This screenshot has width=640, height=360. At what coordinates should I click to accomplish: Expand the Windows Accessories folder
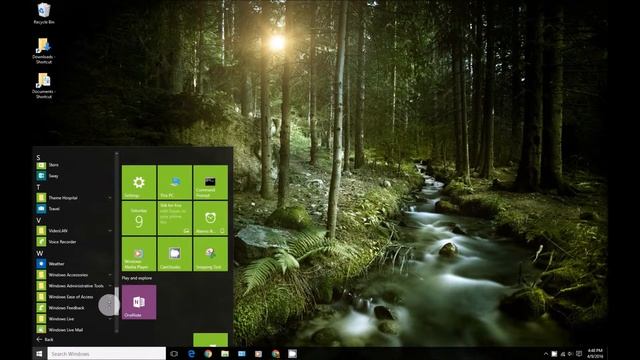click(73, 275)
